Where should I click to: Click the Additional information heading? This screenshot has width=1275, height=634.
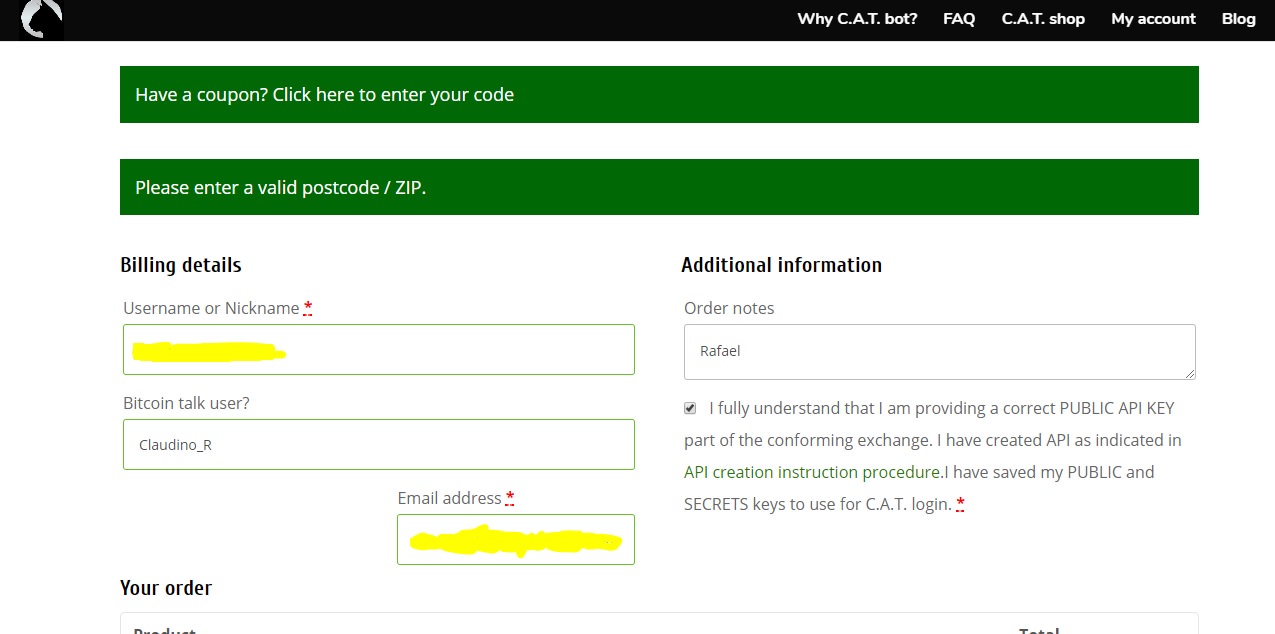click(x=782, y=265)
